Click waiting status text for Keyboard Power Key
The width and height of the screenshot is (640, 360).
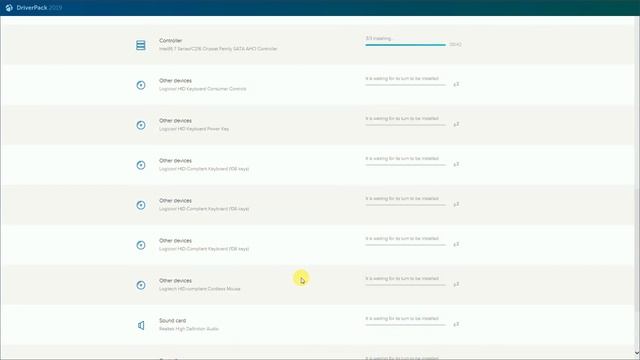402,118
